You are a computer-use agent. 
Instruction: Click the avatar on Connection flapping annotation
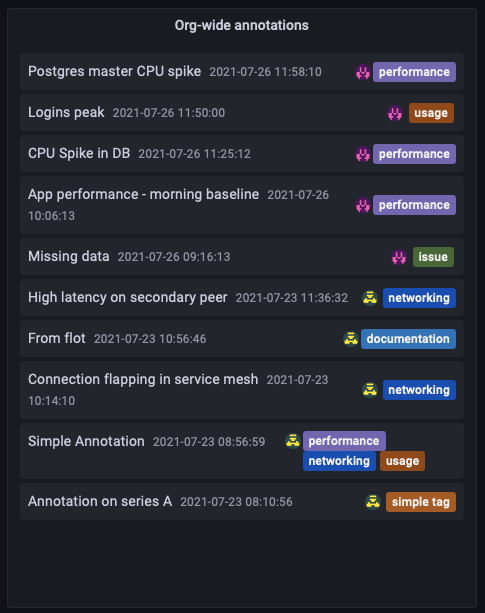(x=369, y=390)
